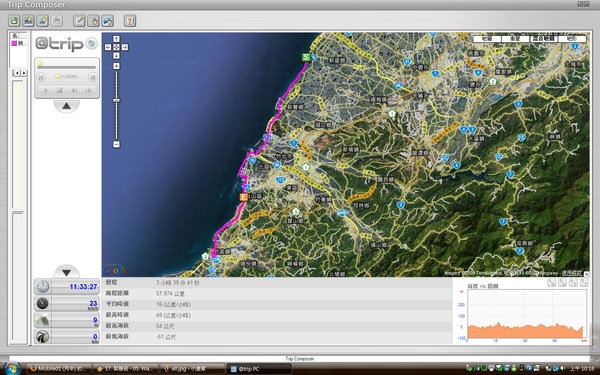Click the track playback progress bar

tap(67, 67)
